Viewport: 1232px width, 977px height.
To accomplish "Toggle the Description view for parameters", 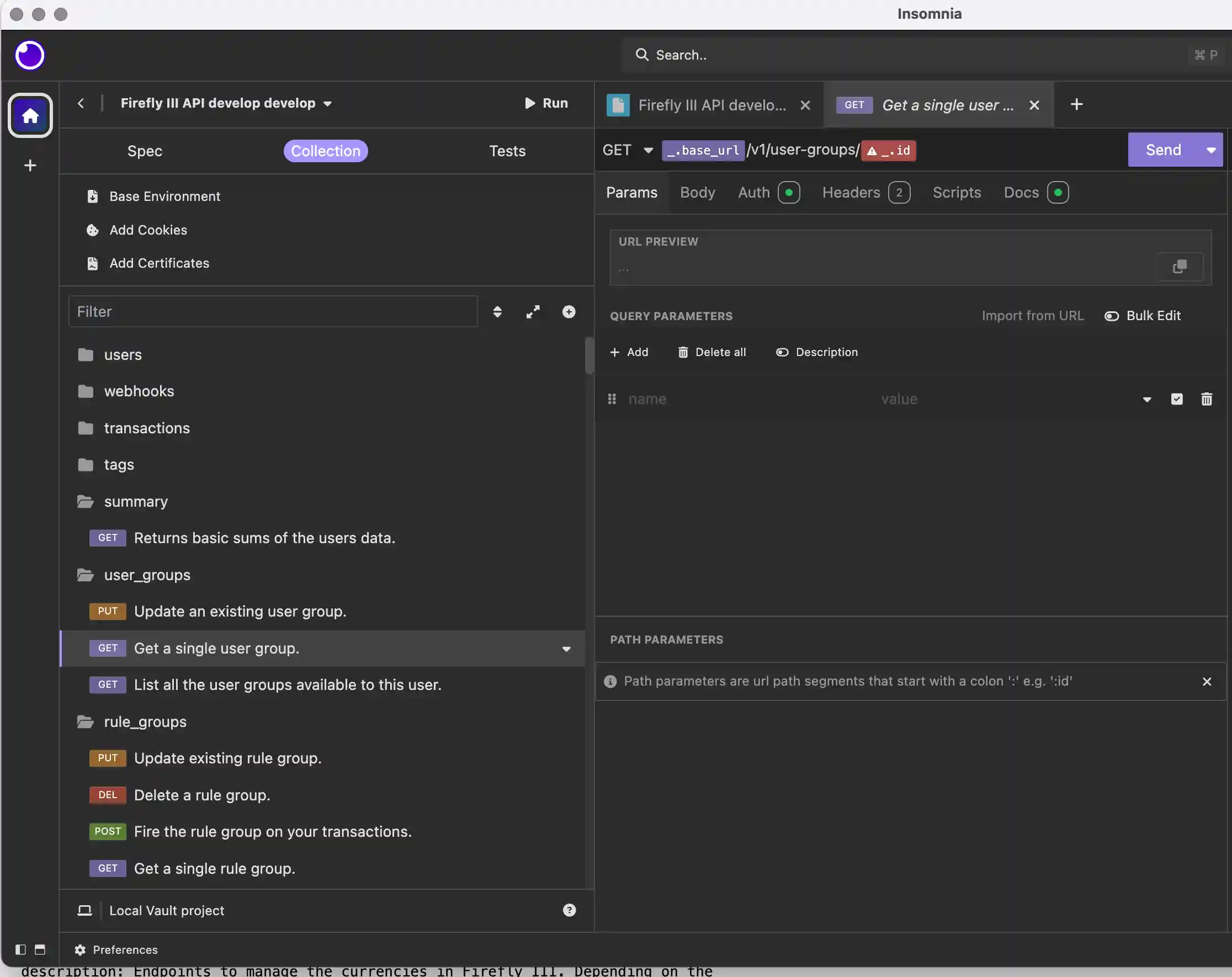I will (x=816, y=352).
